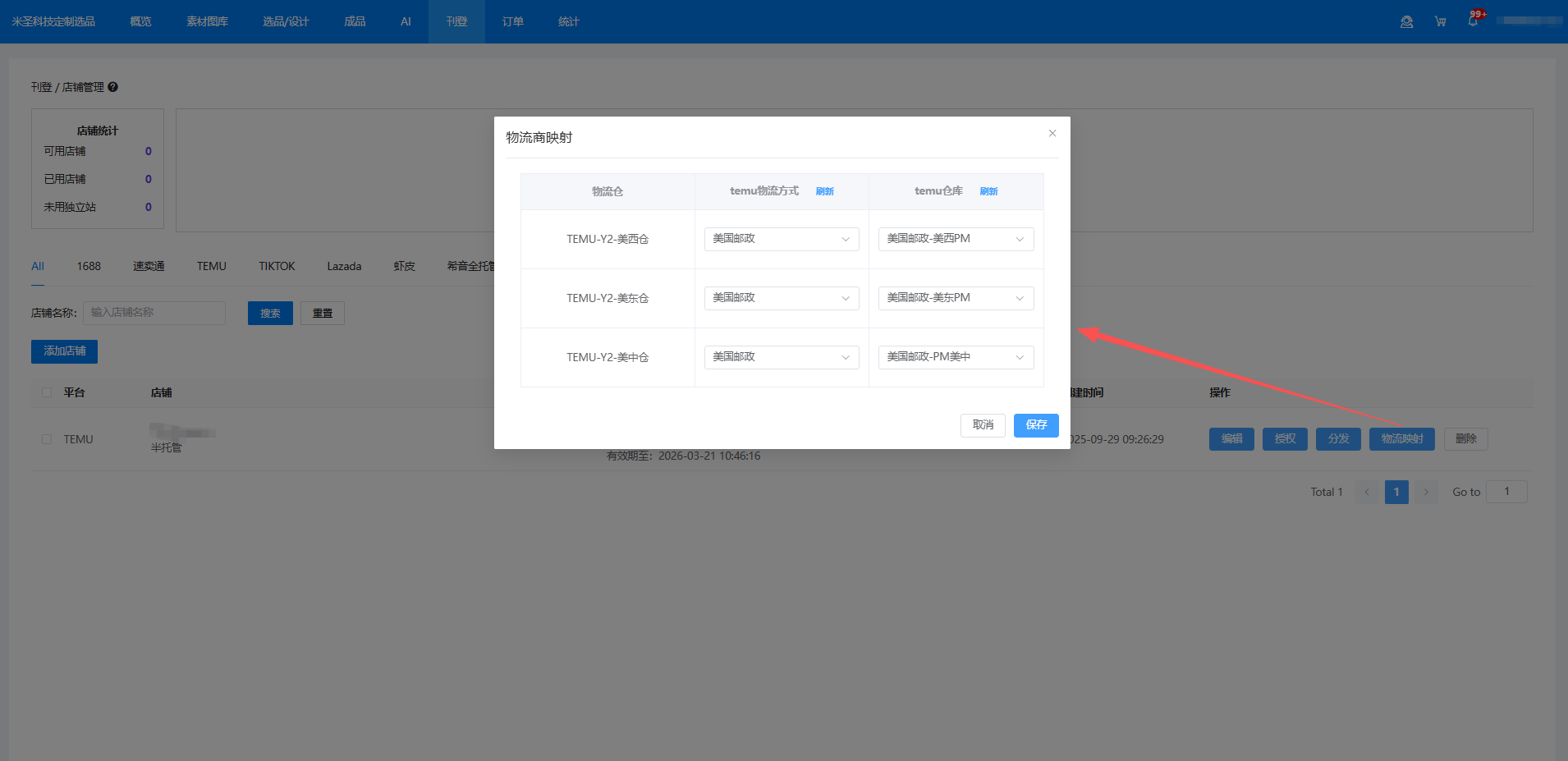Image resolution: width=1568 pixels, height=761 pixels.
Task: Open the 订单 menu in top navigation
Action: pyautogui.click(x=512, y=21)
